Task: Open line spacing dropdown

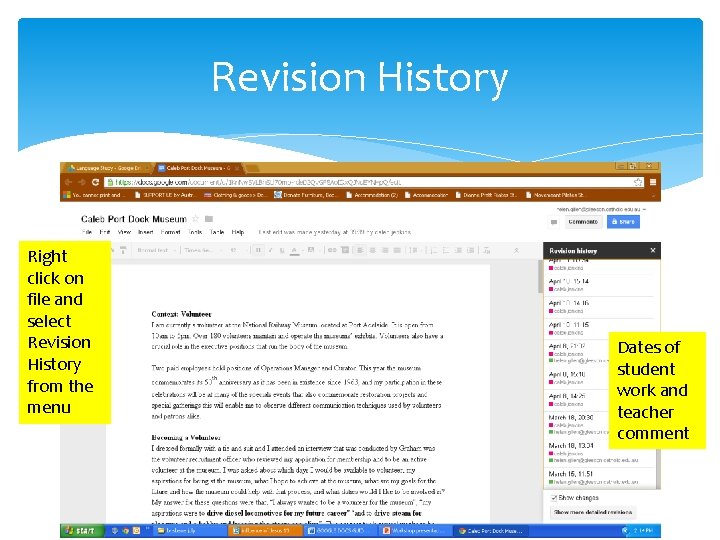Action: [x=414, y=250]
